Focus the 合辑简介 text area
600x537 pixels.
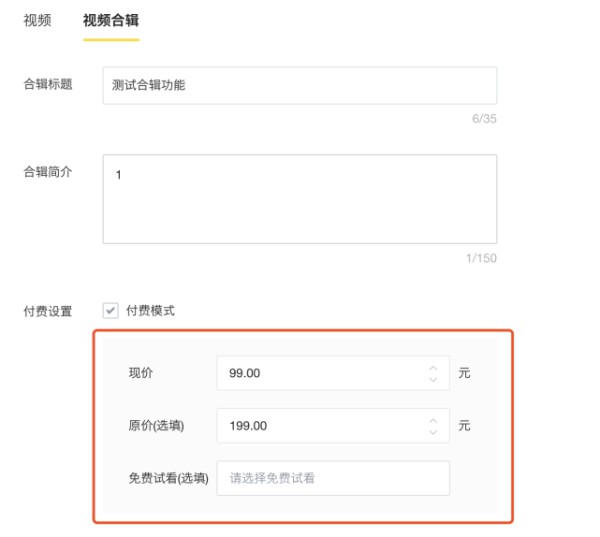point(299,199)
